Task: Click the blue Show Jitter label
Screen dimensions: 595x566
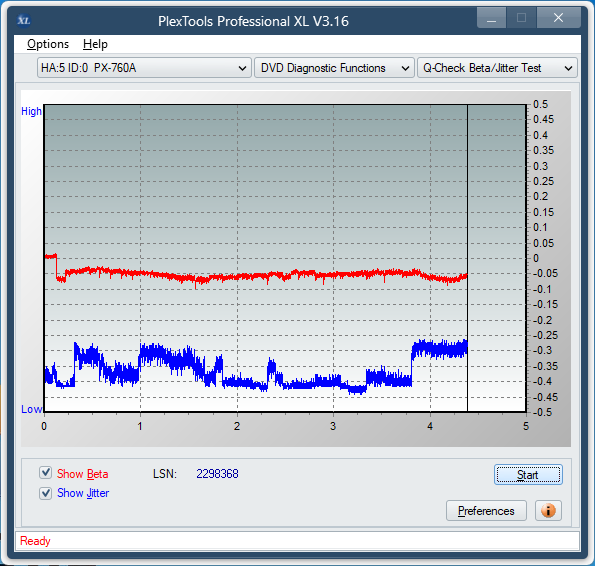Action: coord(83,493)
